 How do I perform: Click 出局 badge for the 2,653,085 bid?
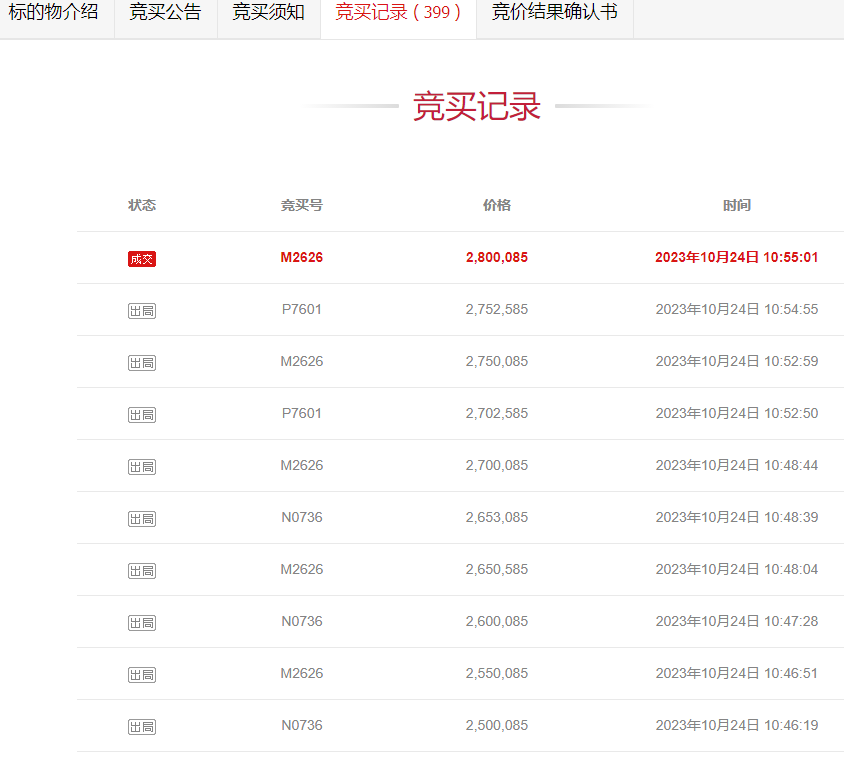click(x=142, y=519)
